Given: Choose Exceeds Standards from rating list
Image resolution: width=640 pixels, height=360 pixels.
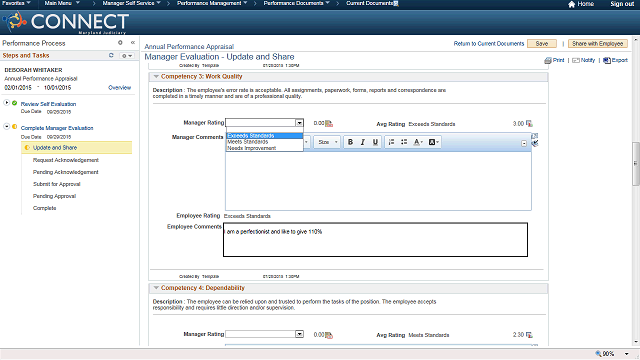Looking at the screenshot, I should coord(264,136).
